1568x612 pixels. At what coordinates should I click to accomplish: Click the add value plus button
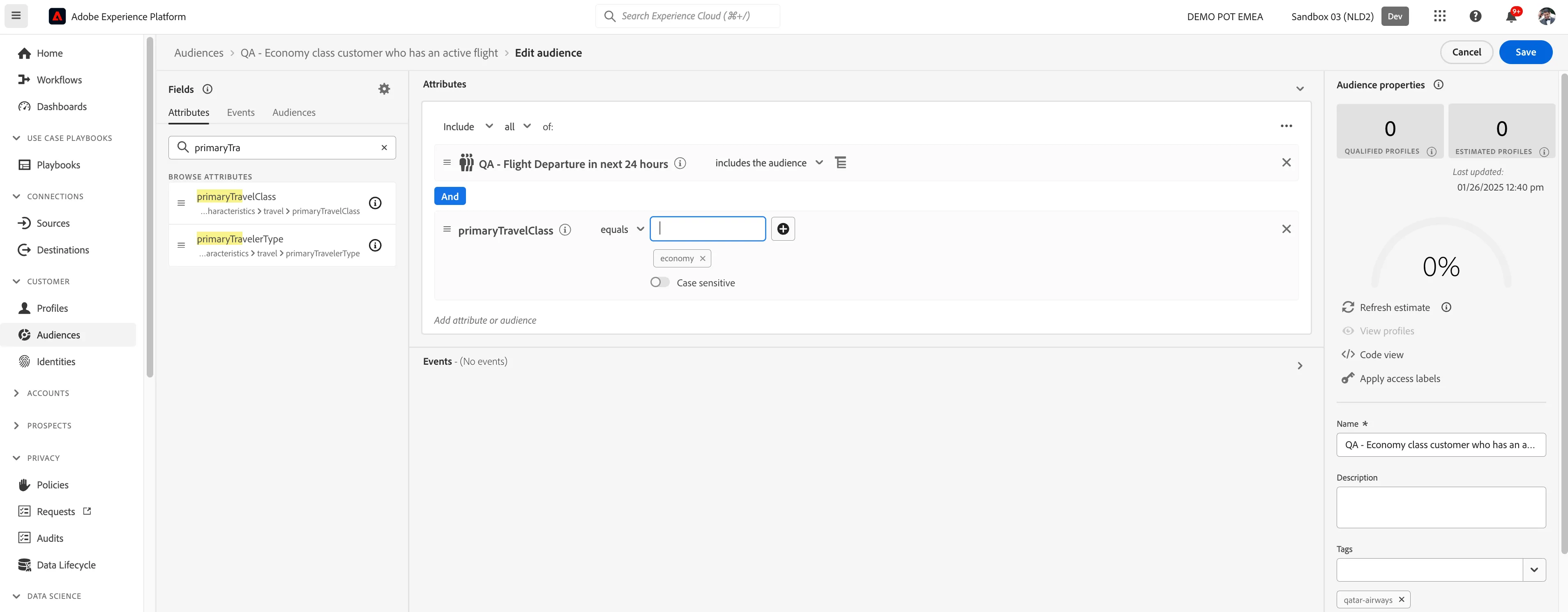point(783,229)
